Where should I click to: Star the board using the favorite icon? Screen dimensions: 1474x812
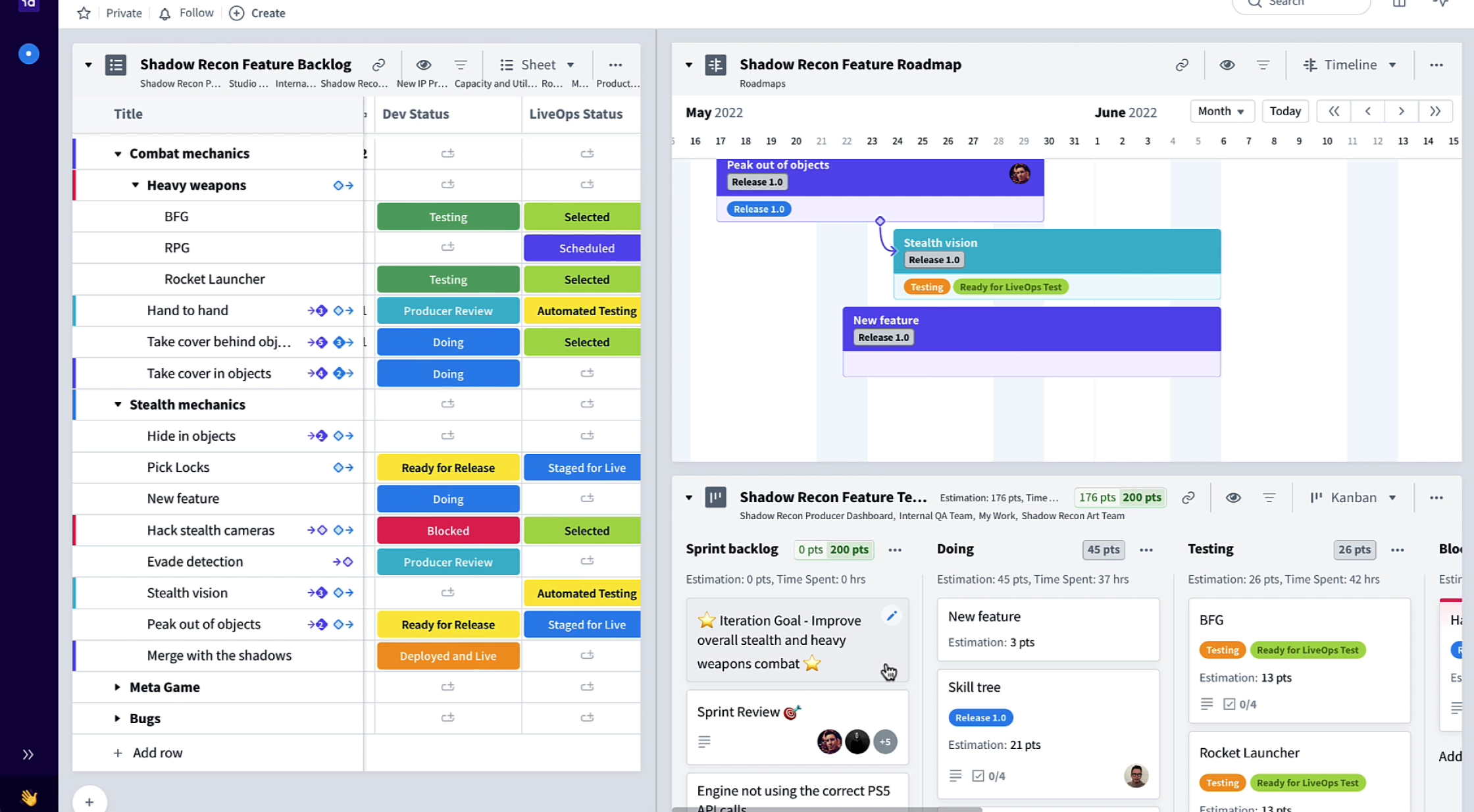point(83,13)
